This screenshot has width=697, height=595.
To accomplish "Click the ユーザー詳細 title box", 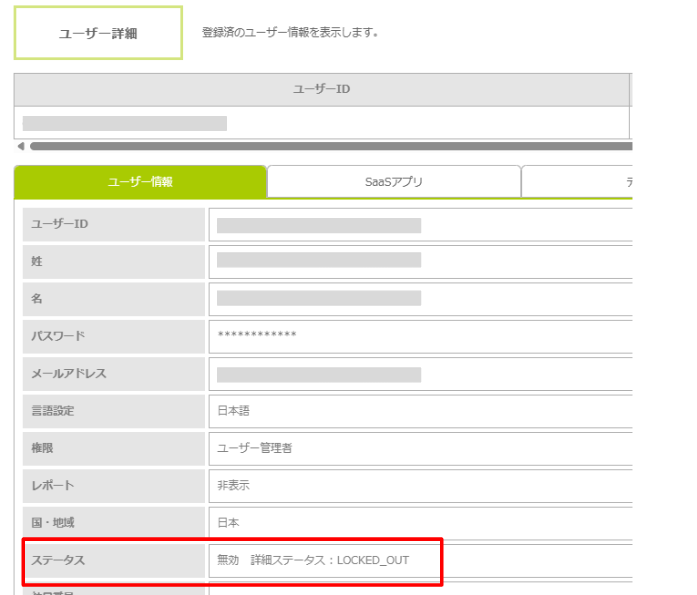I will pos(97,33).
